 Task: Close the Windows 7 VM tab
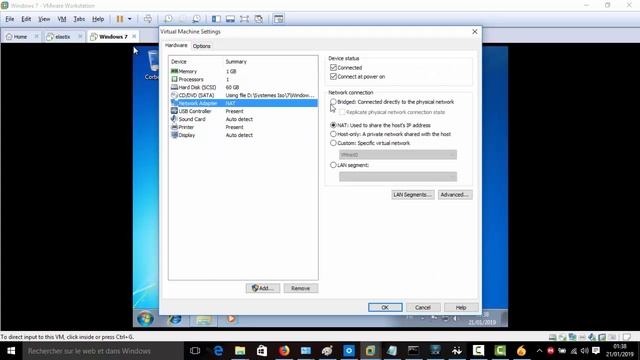134,36
